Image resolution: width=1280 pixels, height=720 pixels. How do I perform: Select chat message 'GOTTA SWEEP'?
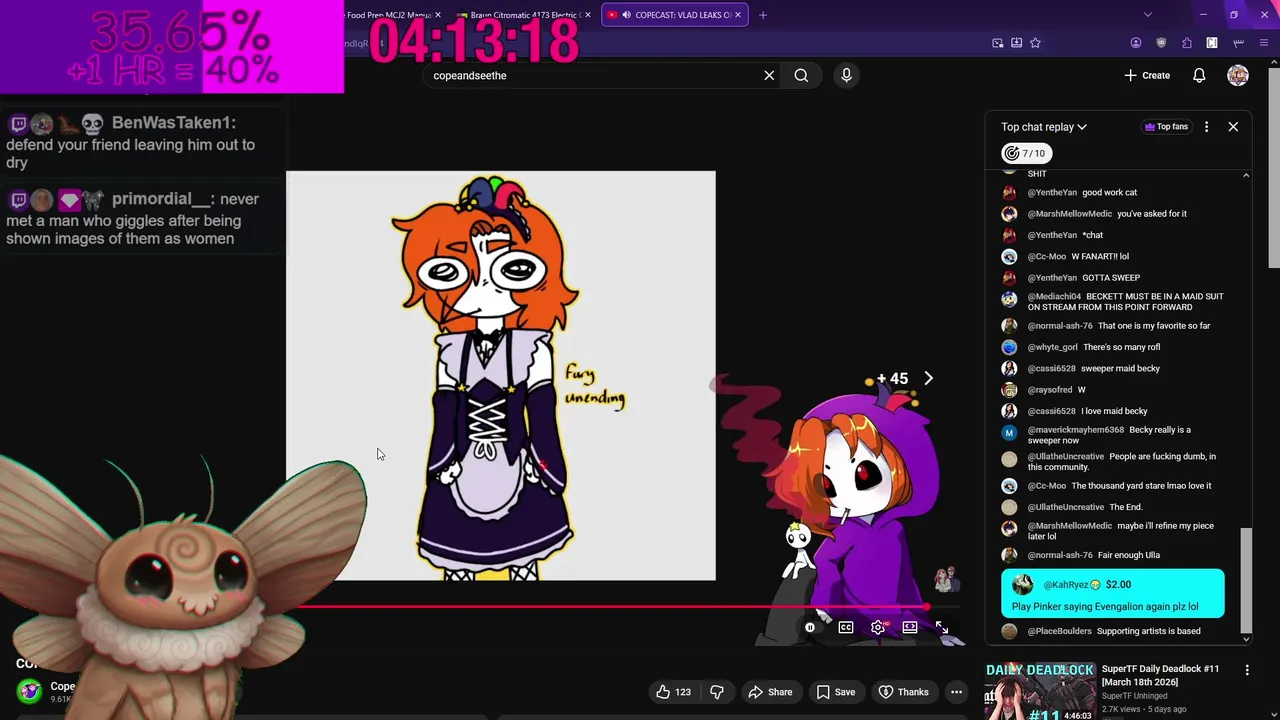coord(1110,277)
